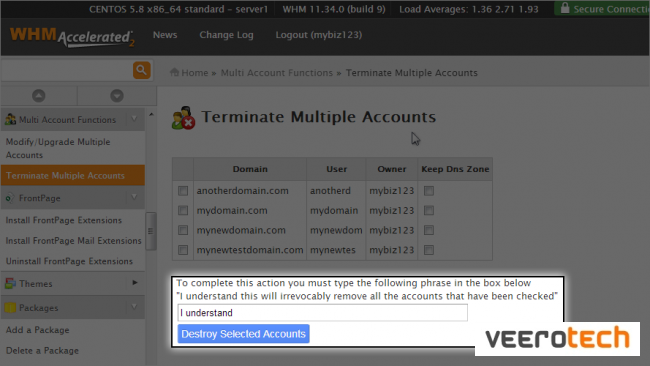Enable Keep Dns Zone for mynewdomain.com

429,230
